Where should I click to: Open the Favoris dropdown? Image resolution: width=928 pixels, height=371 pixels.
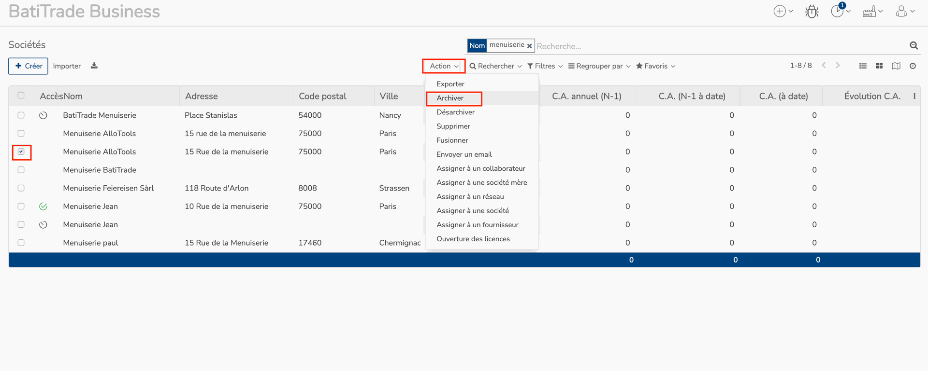pyautogui.click(x=656, y=66)
